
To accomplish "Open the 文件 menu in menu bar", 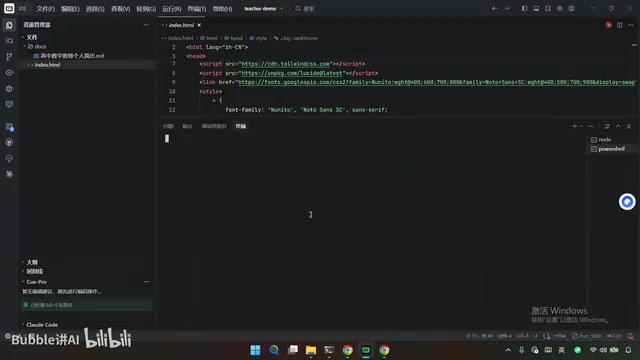I will pyautogui.click(x=45, y=9).
